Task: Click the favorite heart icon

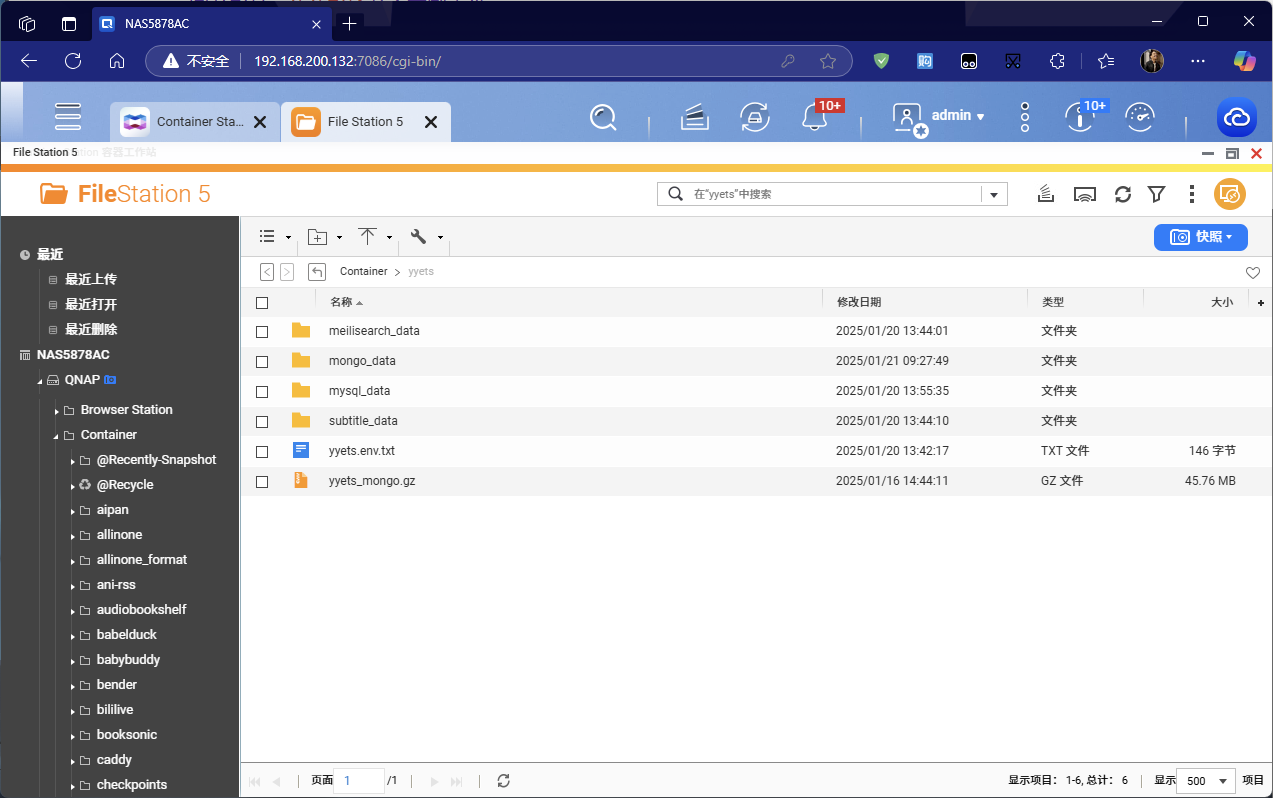Action: 1252,272
